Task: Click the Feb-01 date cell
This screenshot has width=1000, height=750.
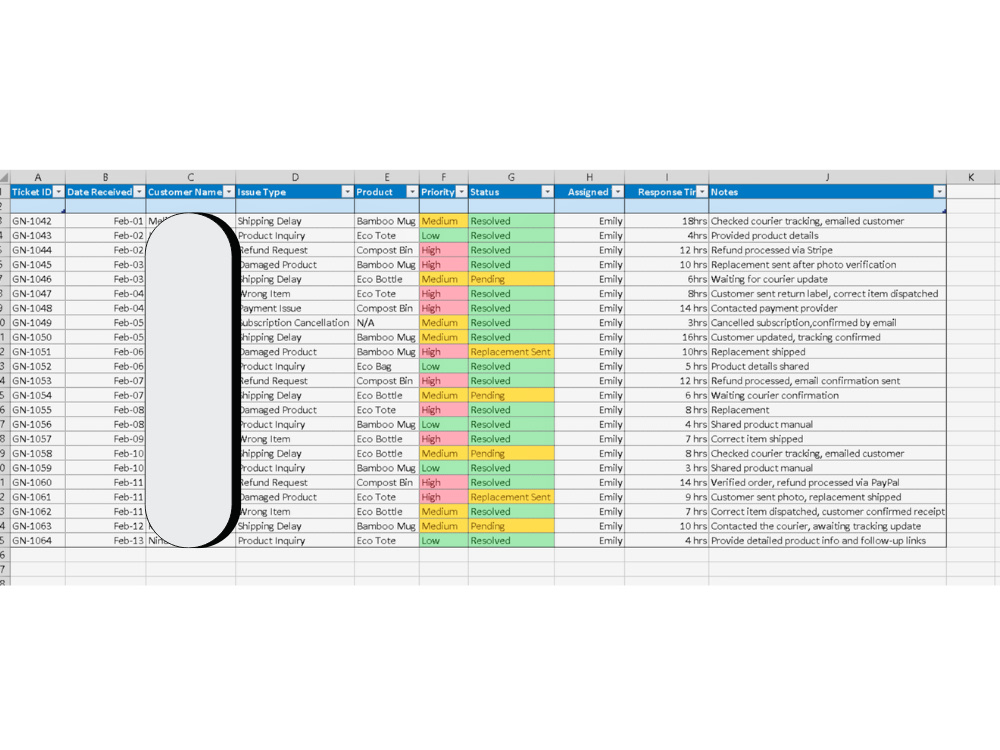Action: coord(105,221)
